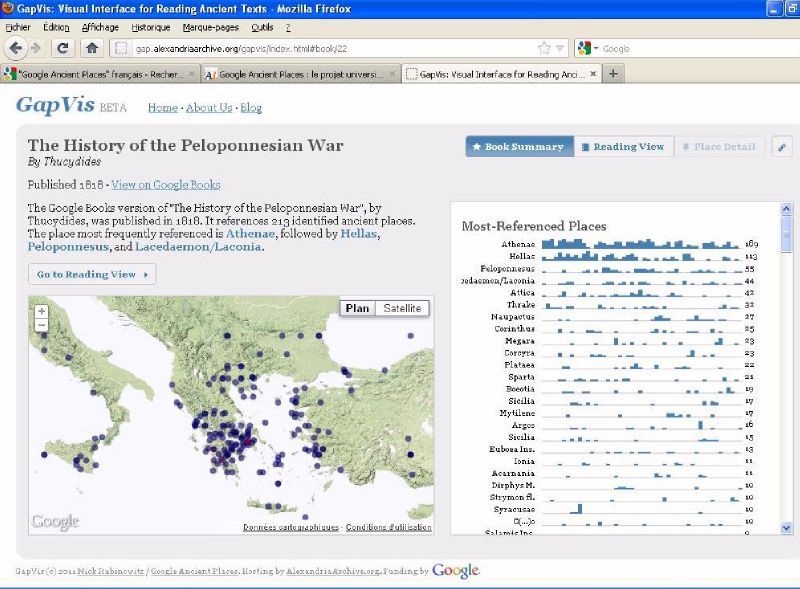Click the pencil edit icon button

tap(782, 147)
